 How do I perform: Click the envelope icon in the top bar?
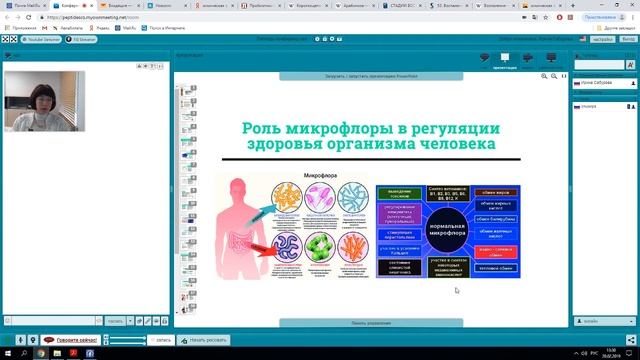point(339,39)
